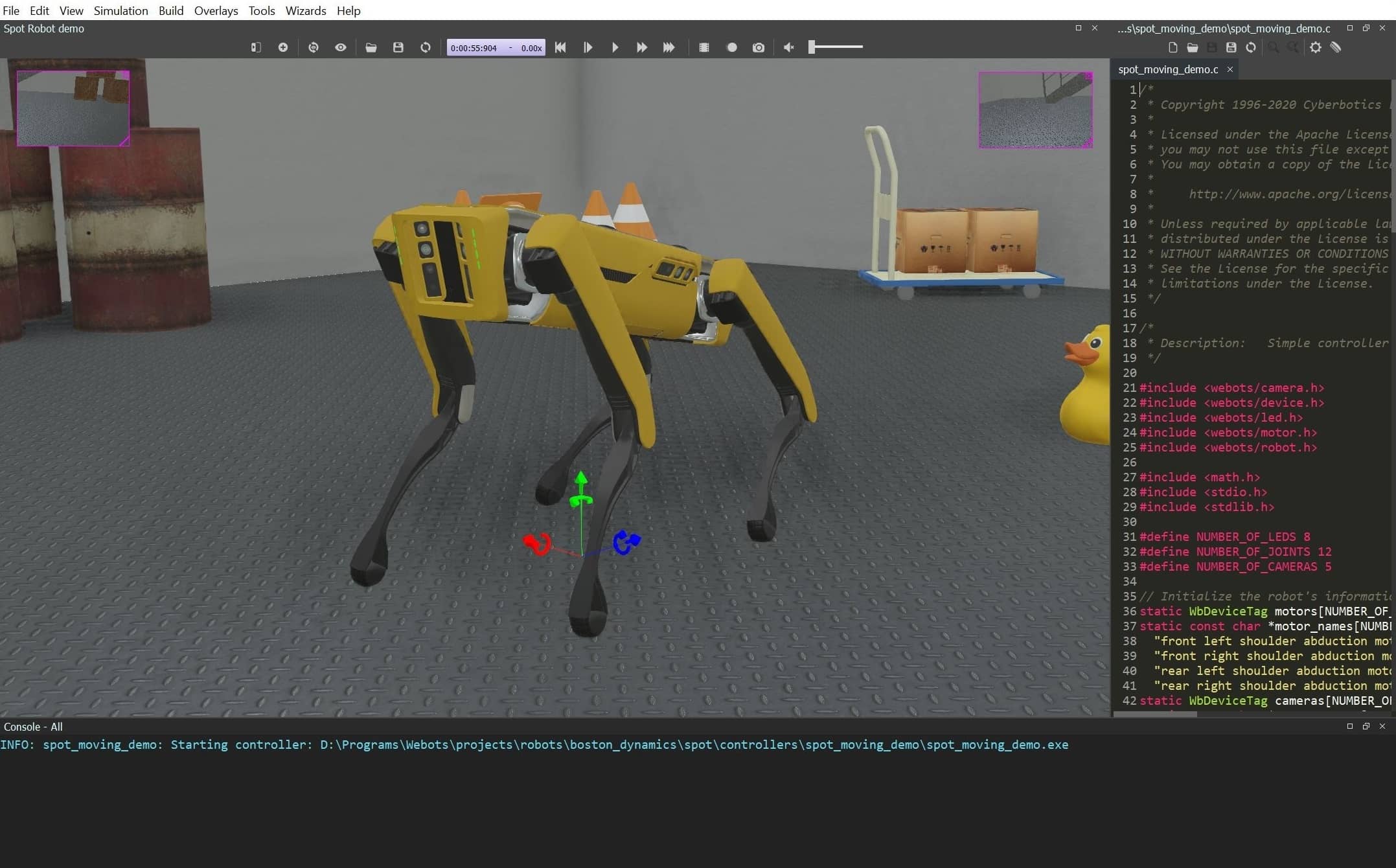
Task: Click the sound volume slider
Action: (836, 47)
